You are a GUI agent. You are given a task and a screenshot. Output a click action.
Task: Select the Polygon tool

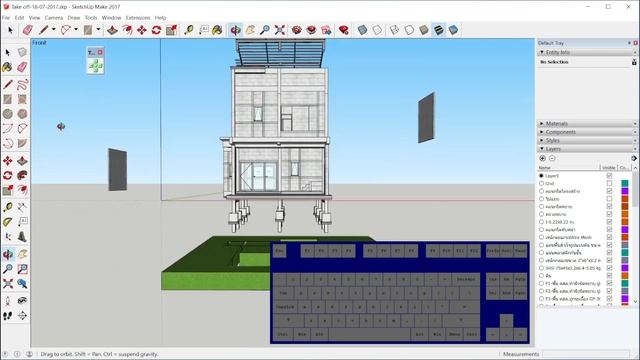point(22,114)
